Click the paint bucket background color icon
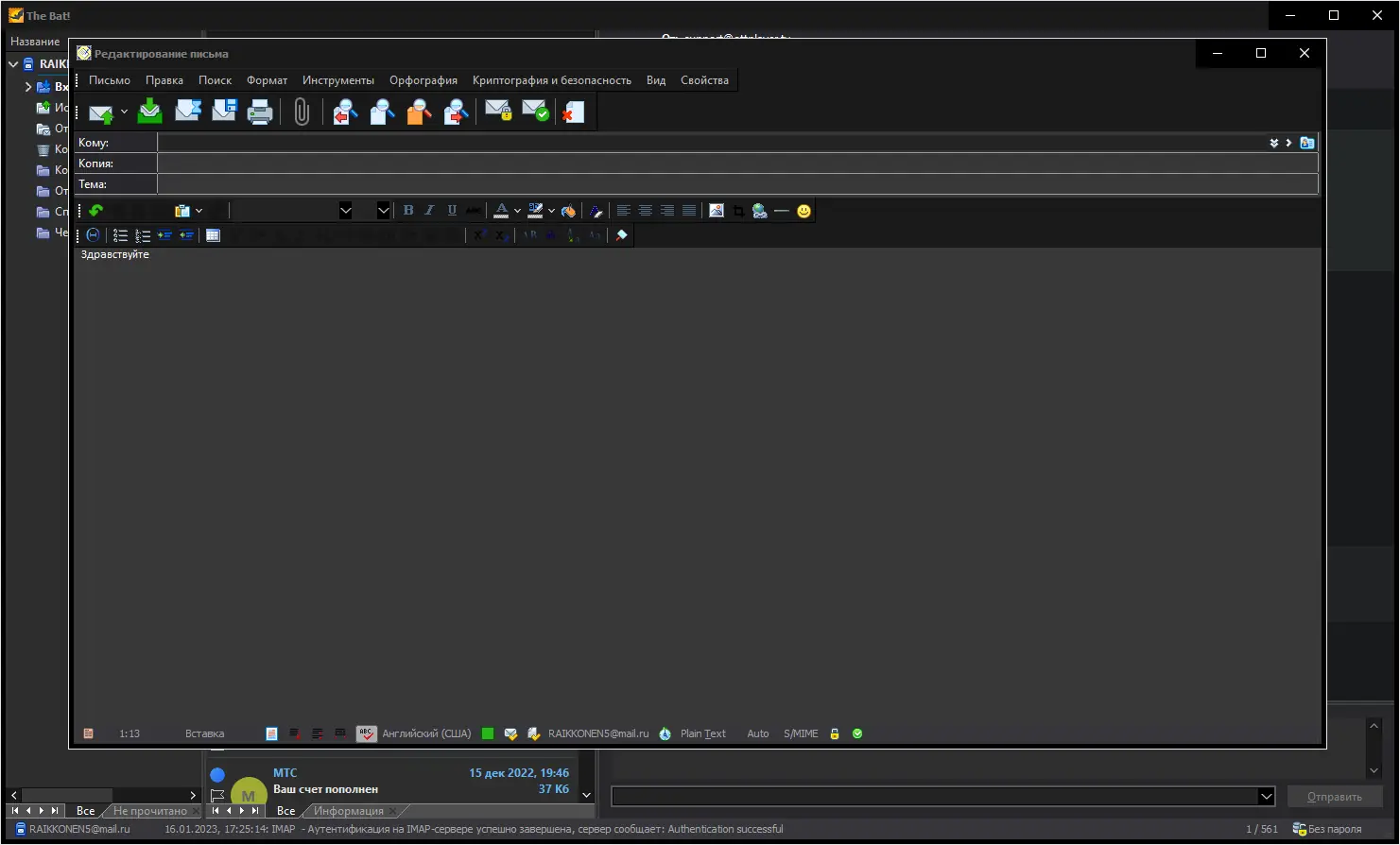 (x=568, y=211)
